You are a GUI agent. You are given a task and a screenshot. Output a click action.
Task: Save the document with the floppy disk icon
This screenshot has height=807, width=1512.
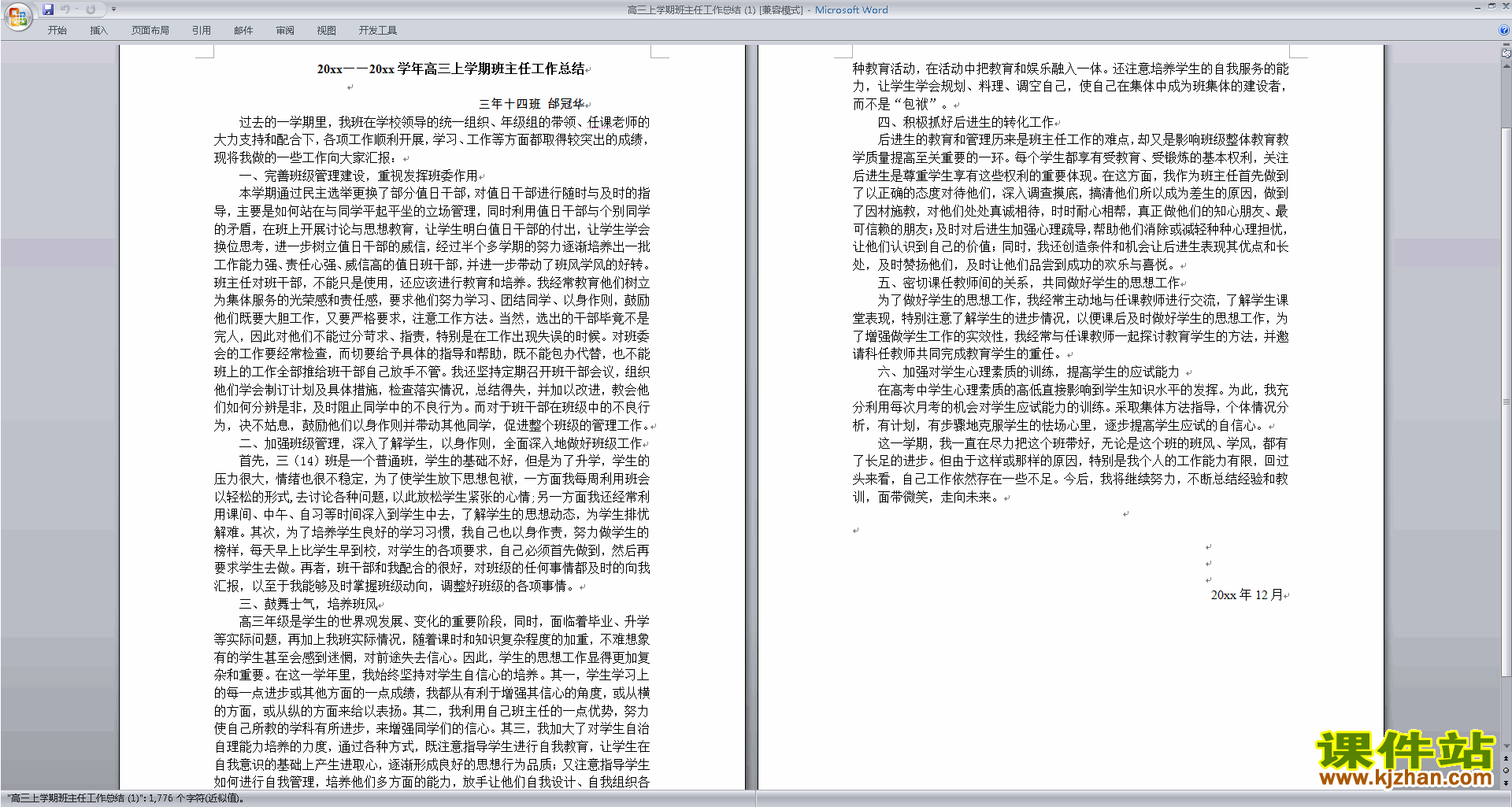pyautogui.click(x=48, y=9)
